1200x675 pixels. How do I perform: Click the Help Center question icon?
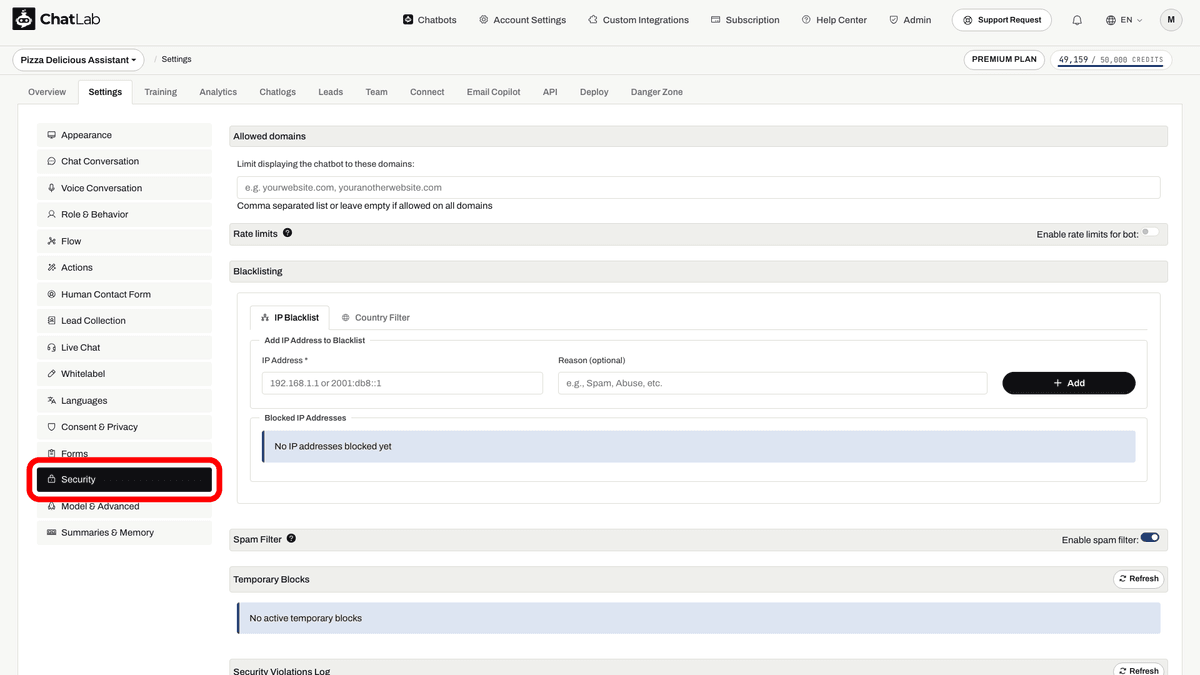[807, 20]
